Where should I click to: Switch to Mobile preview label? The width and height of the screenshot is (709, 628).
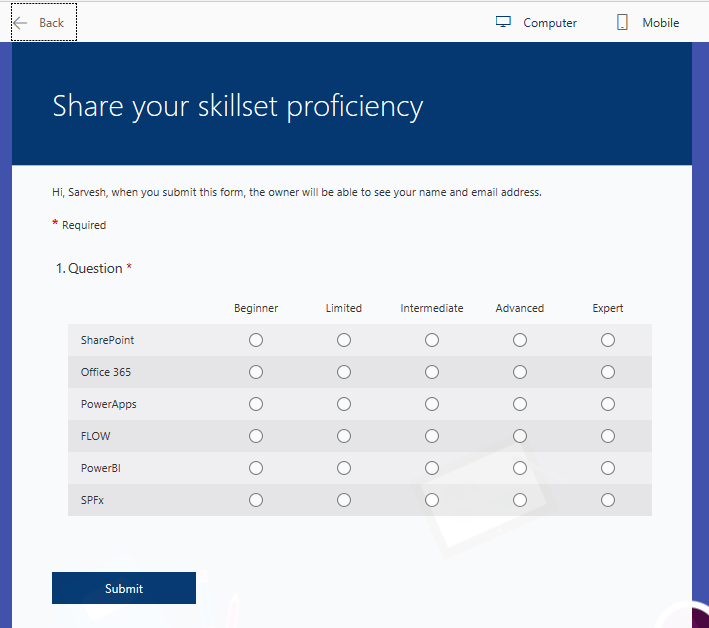pos(661,23)
